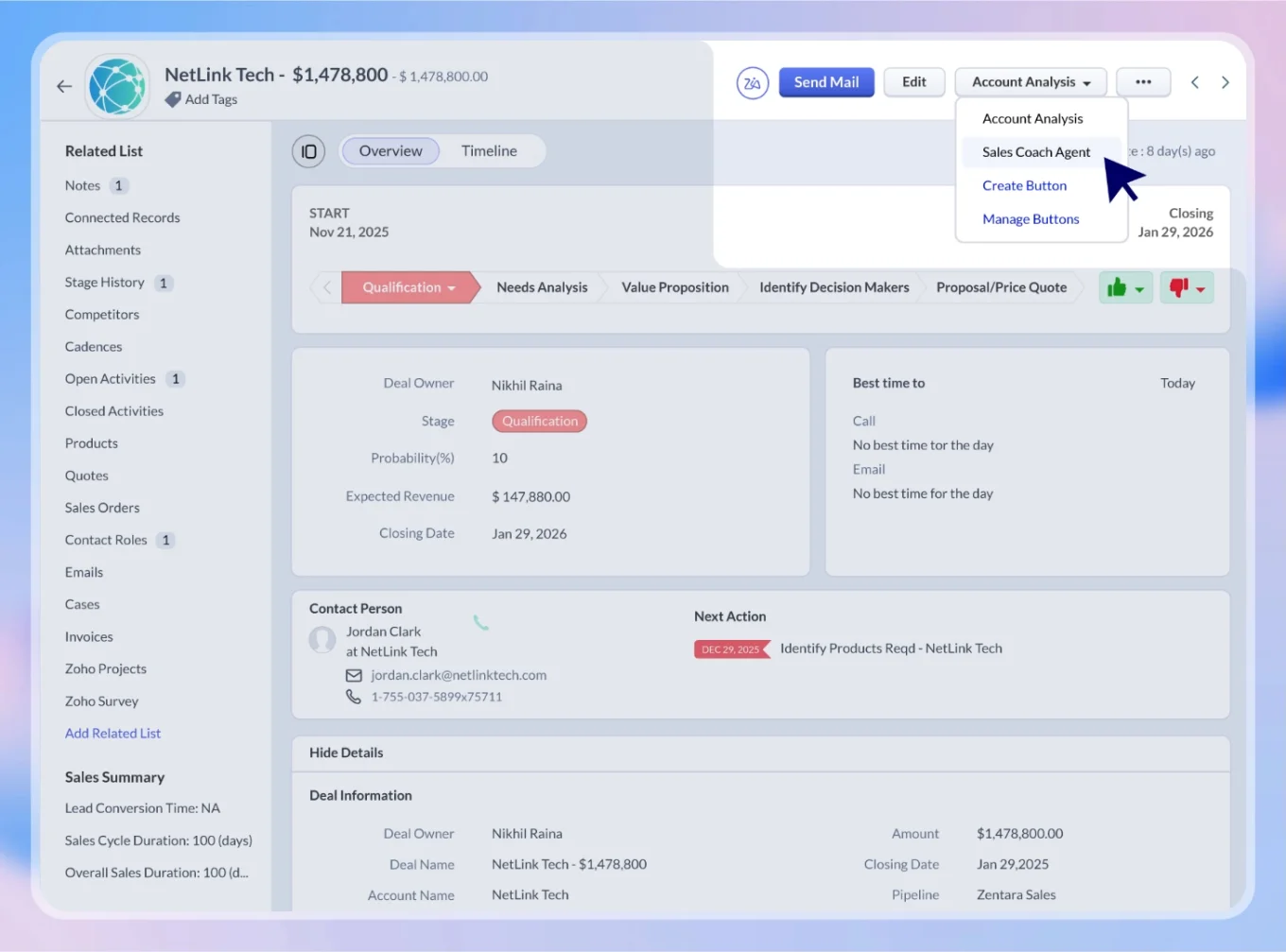Choose Create Button from the menu
The height and width of the screenshot is (952, 1286).
coord(1024,186)
